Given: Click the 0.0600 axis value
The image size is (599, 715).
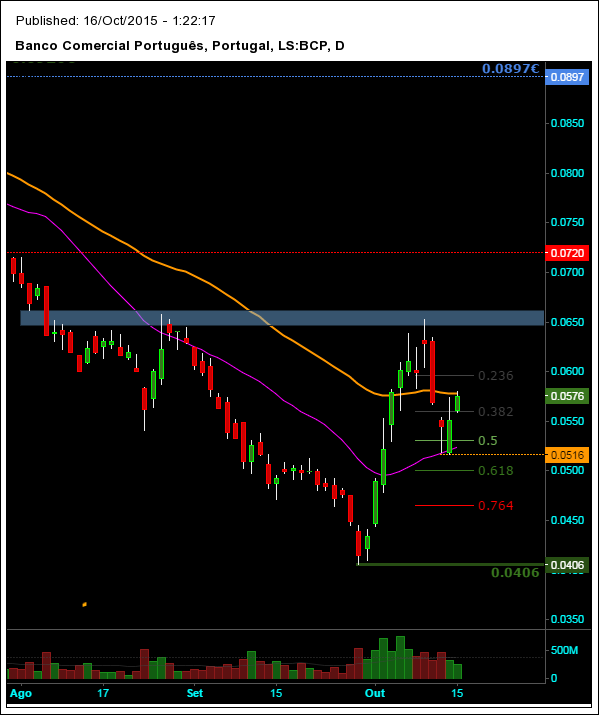Looking at the screenshot, I should pyautogui.click(x=567, y=371).
